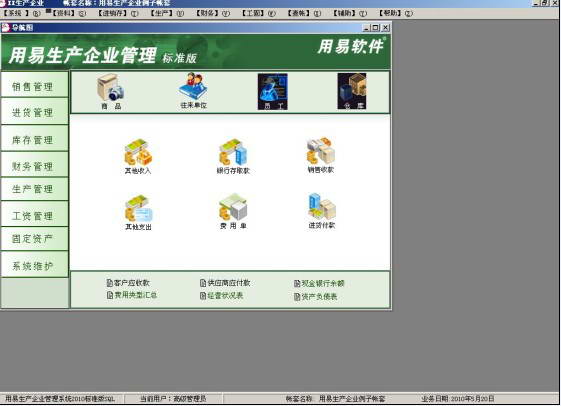Select 销售管理 in the sidebar
Image resolution: width=561 pixels, height=406 pixels.
point(34,85)
